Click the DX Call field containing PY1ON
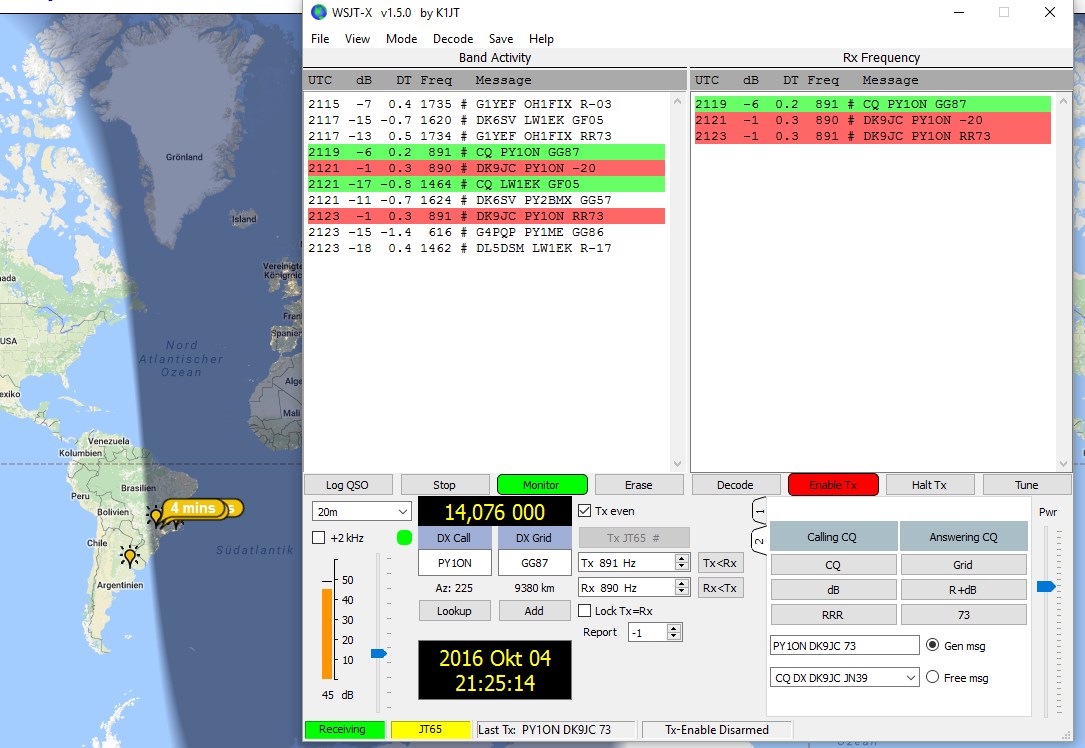This screenshot has width=1085, height=748. click(455, 563)
